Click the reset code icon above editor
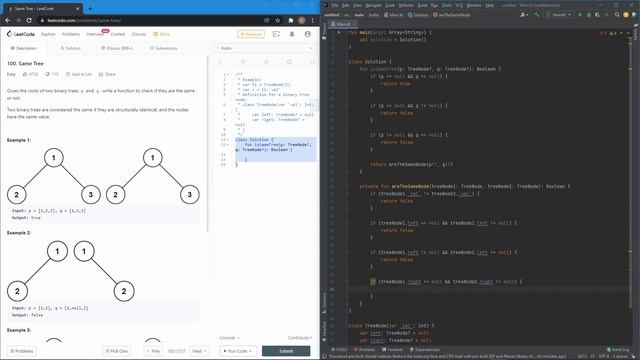640x360 pixels. pyautogui.click(x=266, y=62)
